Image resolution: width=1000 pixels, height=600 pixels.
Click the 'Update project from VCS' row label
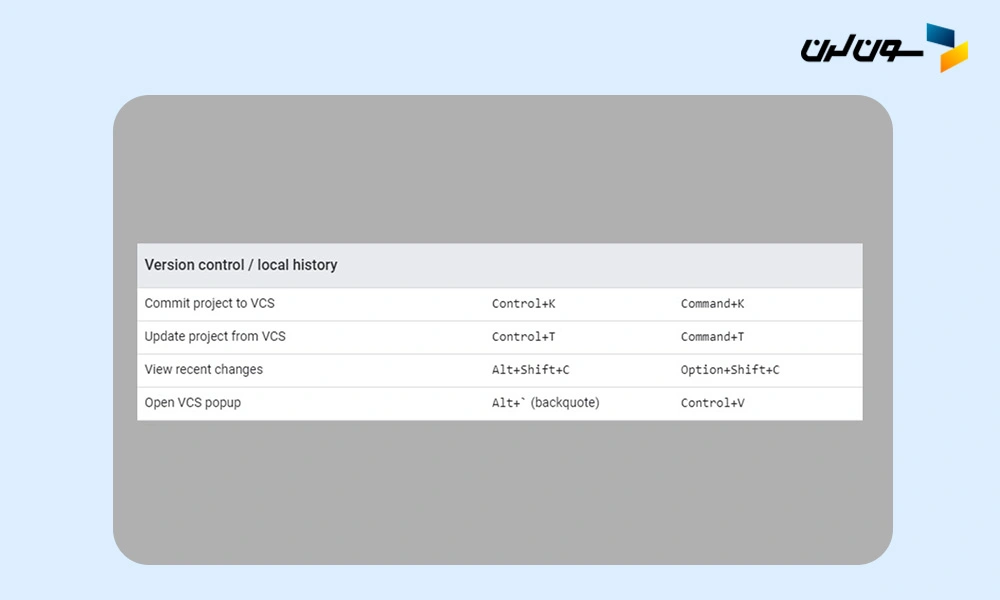point(215,336)
